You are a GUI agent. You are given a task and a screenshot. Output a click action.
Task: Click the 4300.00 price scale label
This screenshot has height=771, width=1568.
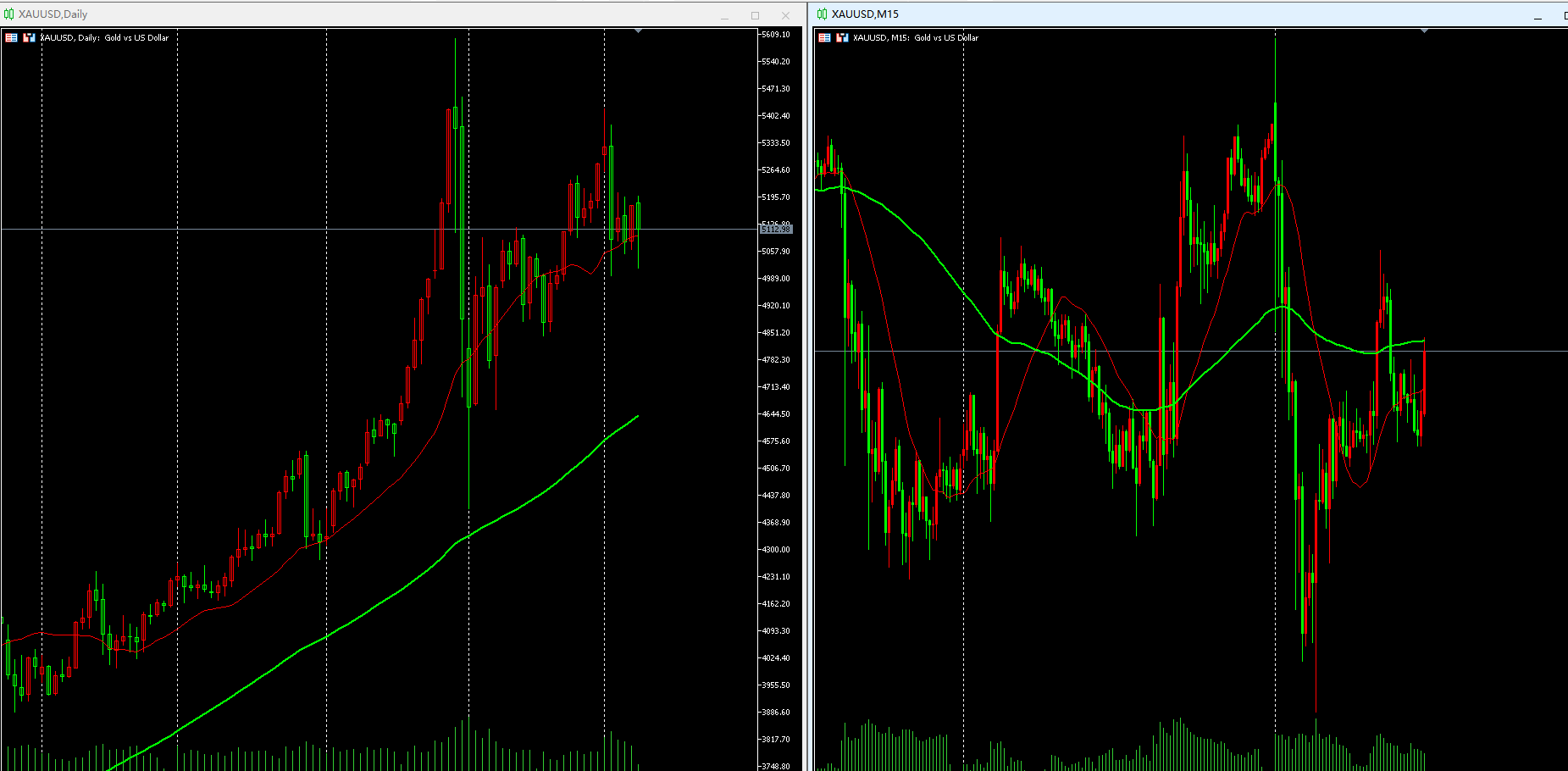tap(775, 550)
